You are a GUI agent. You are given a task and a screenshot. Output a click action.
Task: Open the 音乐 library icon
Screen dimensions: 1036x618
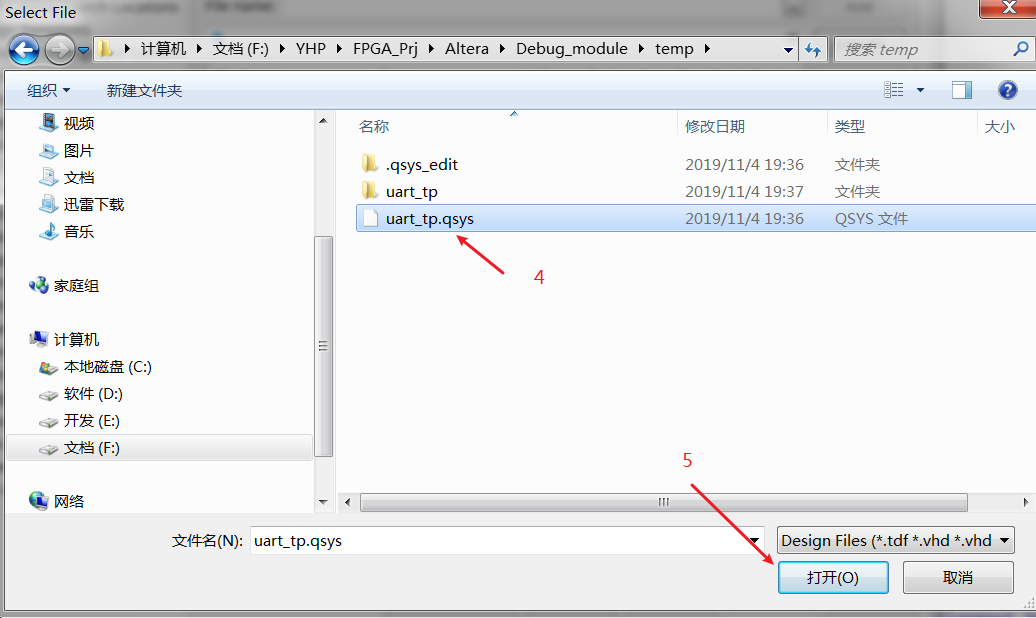[x=48, y=231]
